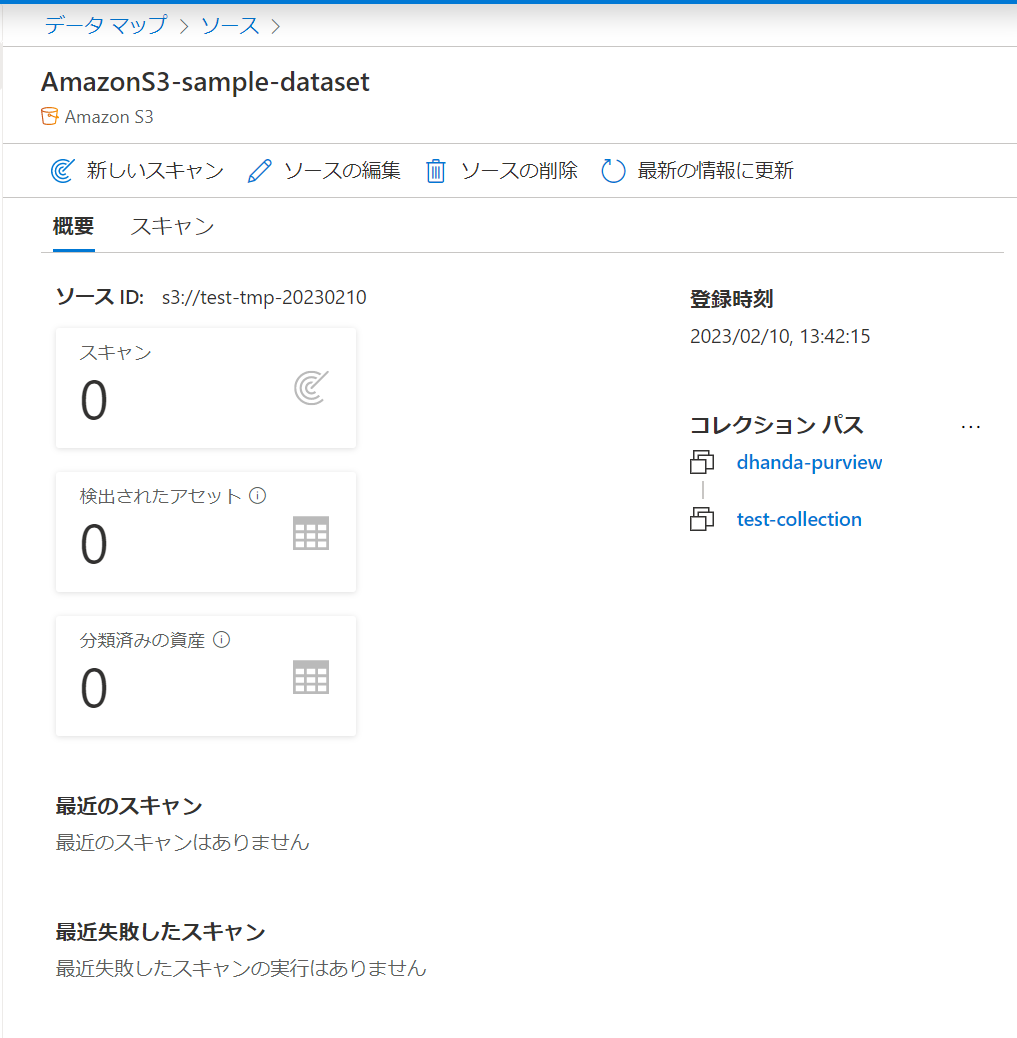1017x1038 pixels.
Task: Click the scan icon in スキャン card
Action: coord(311,388)
